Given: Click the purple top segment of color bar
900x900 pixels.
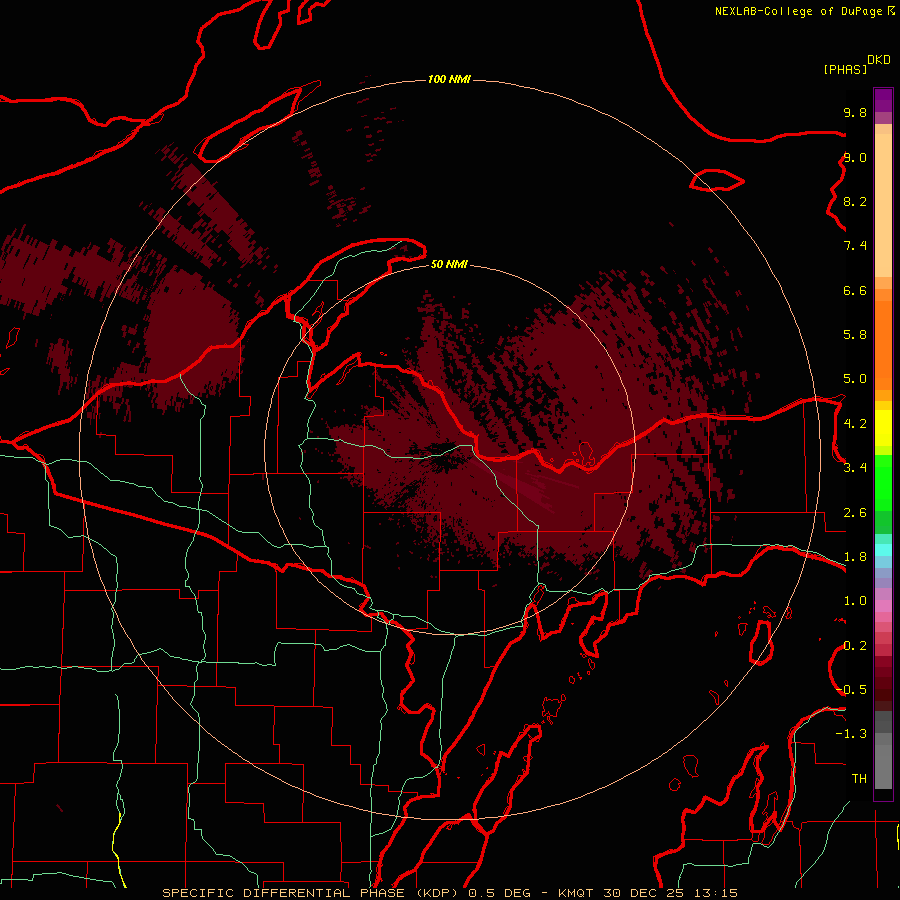Looking at the screenshot, I should (883, 100).
